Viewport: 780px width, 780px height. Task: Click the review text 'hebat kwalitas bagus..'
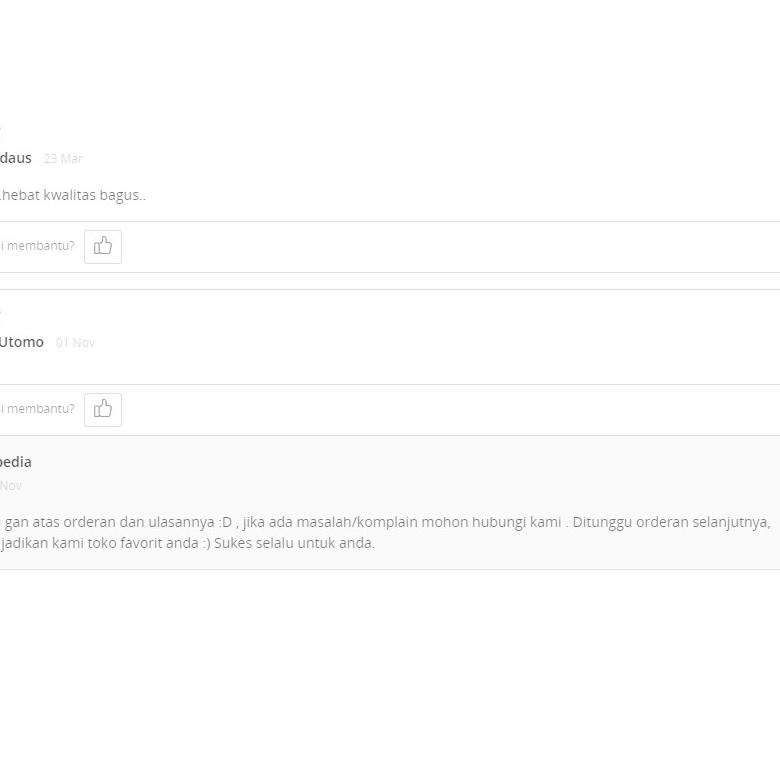[x=74, y=195]
